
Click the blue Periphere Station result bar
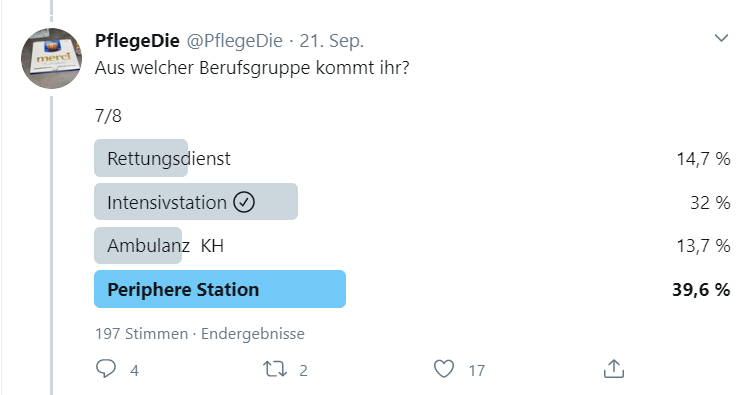(x=220, y=289)
